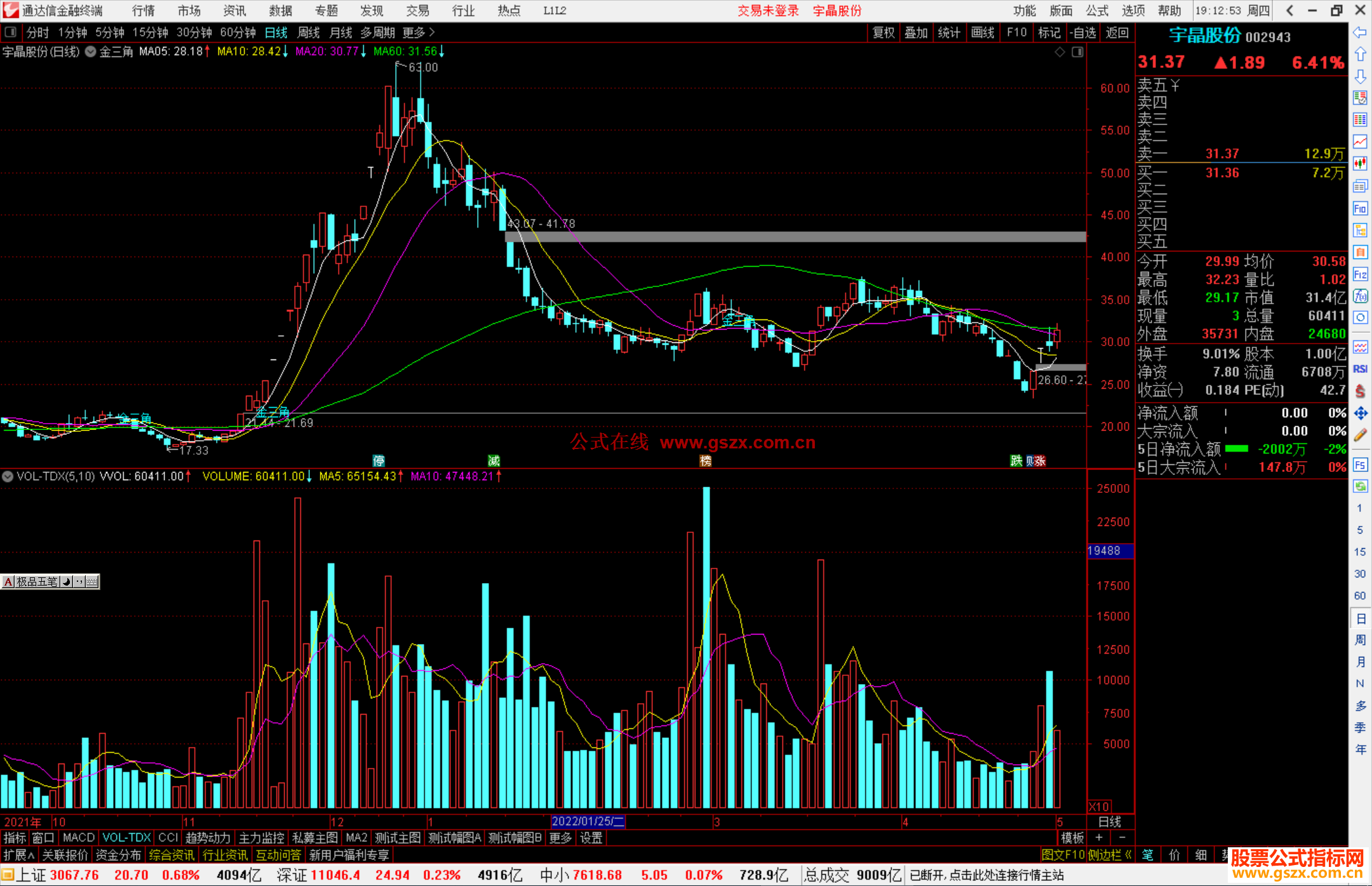The width and height of the screenshot is (1372, 886).
Task: Click the 统计 statistics button
Action: [x=950, y=32]
